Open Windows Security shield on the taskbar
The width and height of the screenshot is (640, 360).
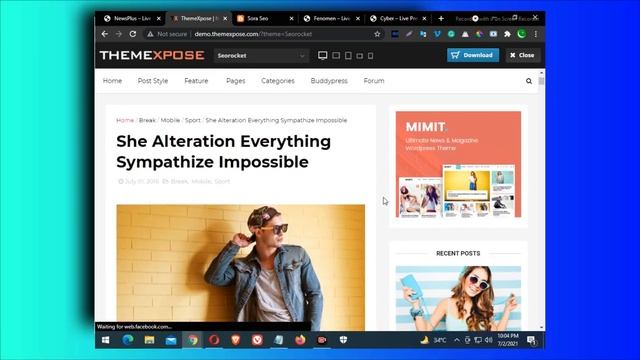click(343, 340)
